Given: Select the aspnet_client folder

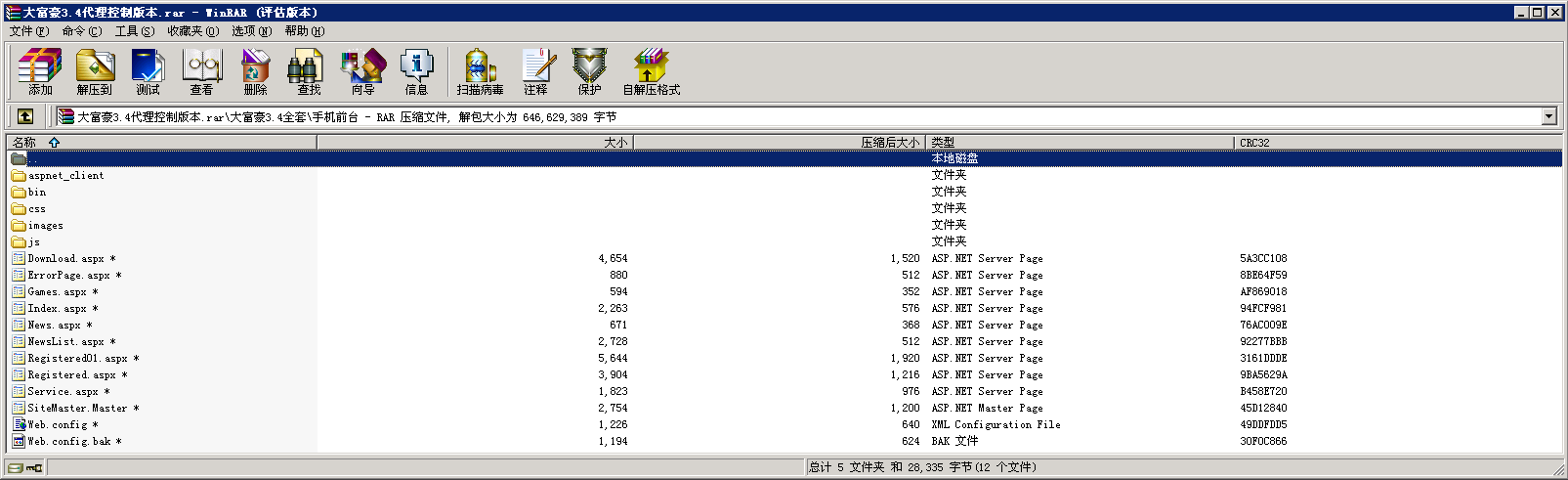Looking at the screenshot, I should [x=65, y=176].
